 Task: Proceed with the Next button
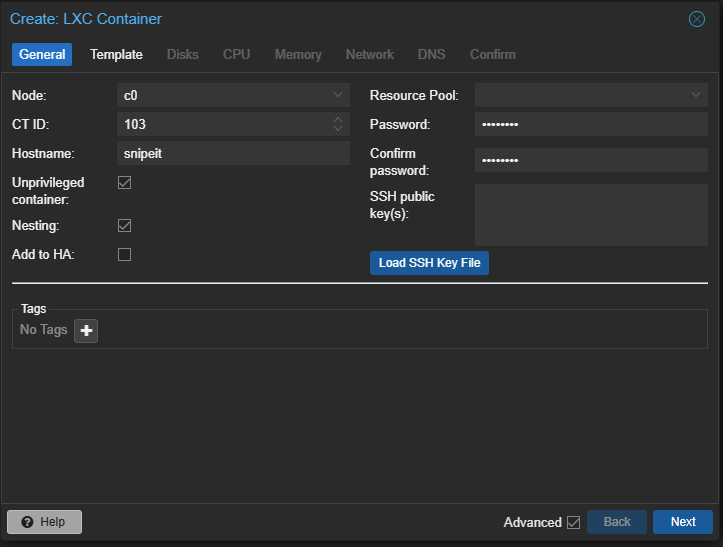point(683,522)
